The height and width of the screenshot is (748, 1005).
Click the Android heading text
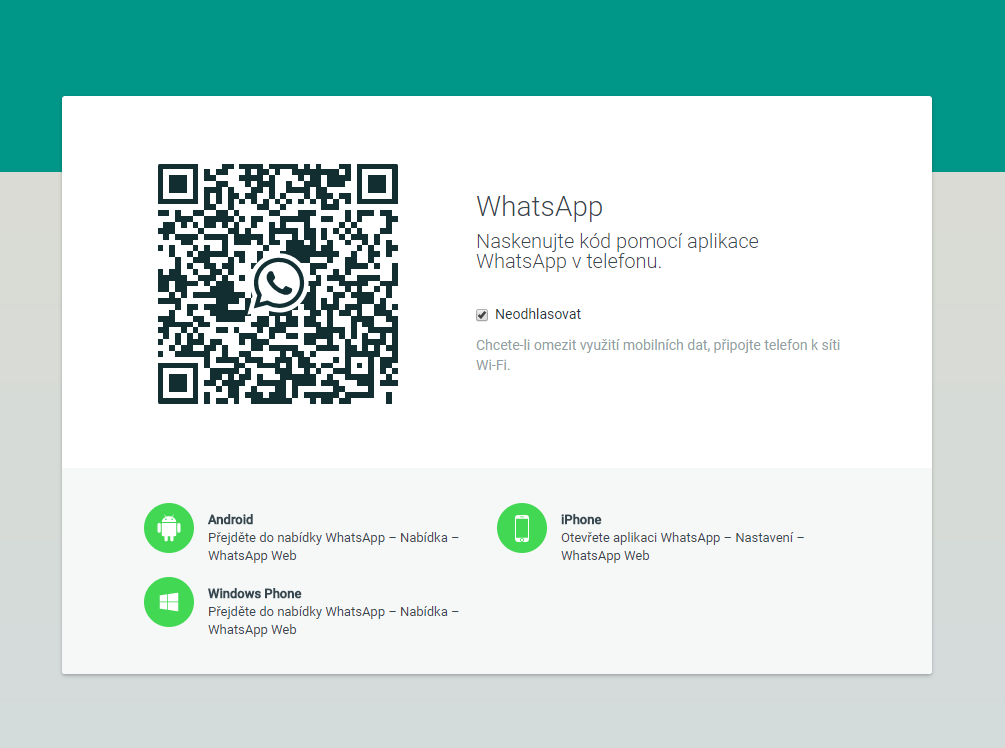coord(231,519)
